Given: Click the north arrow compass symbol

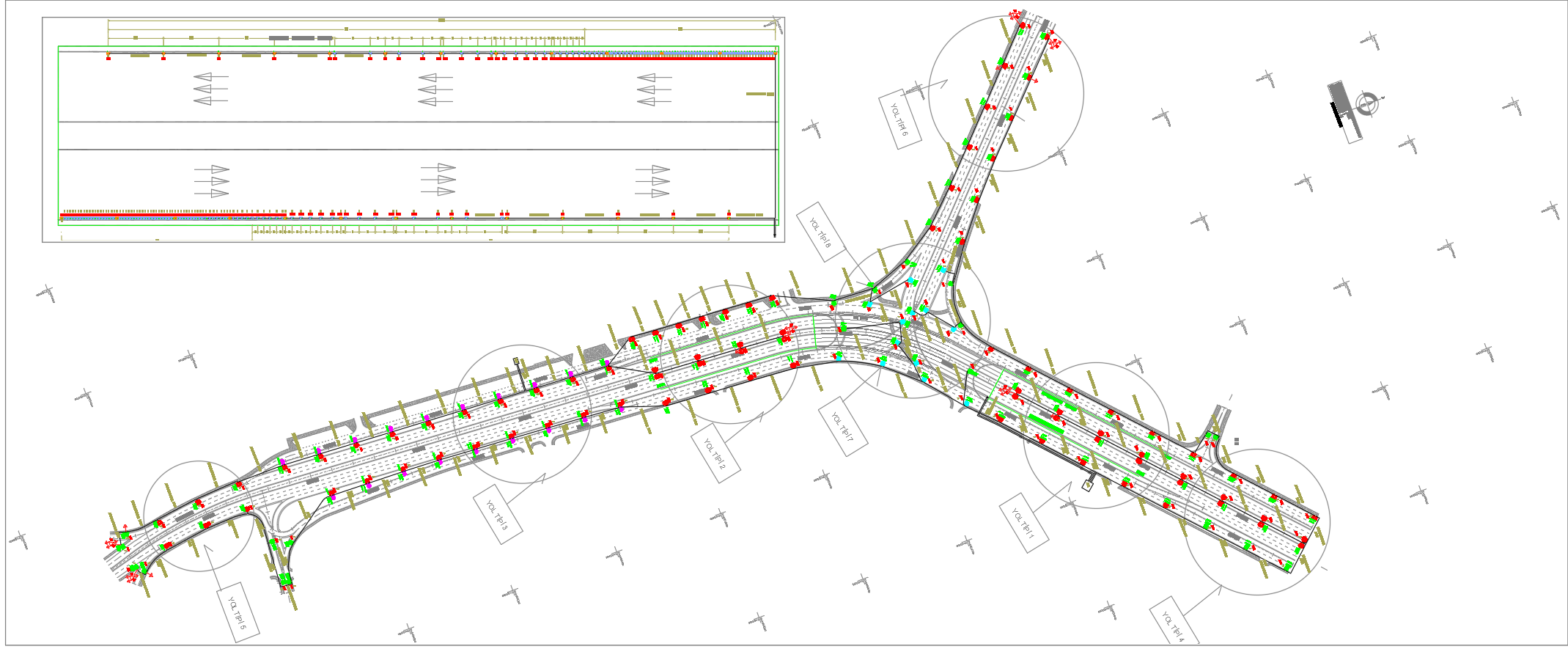Looking at the screenshot, I should [x=1366, y=103].
